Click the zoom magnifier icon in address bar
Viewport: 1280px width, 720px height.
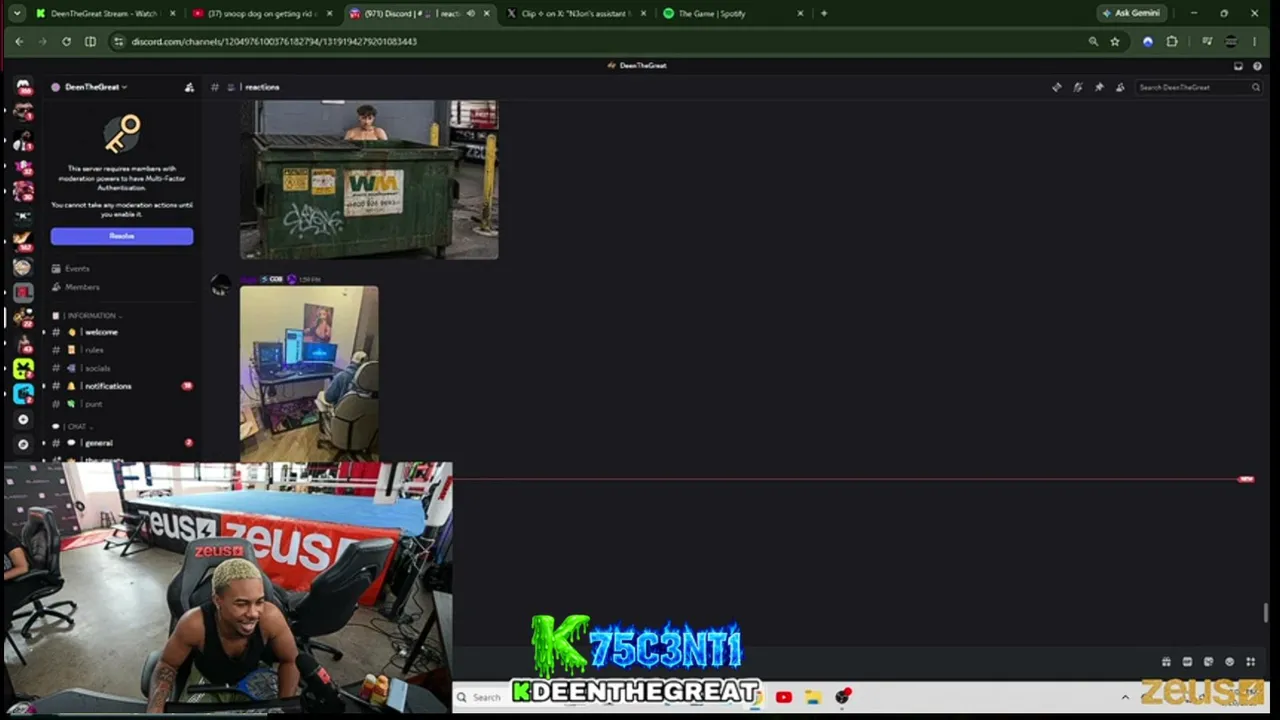coord(1093,41)
